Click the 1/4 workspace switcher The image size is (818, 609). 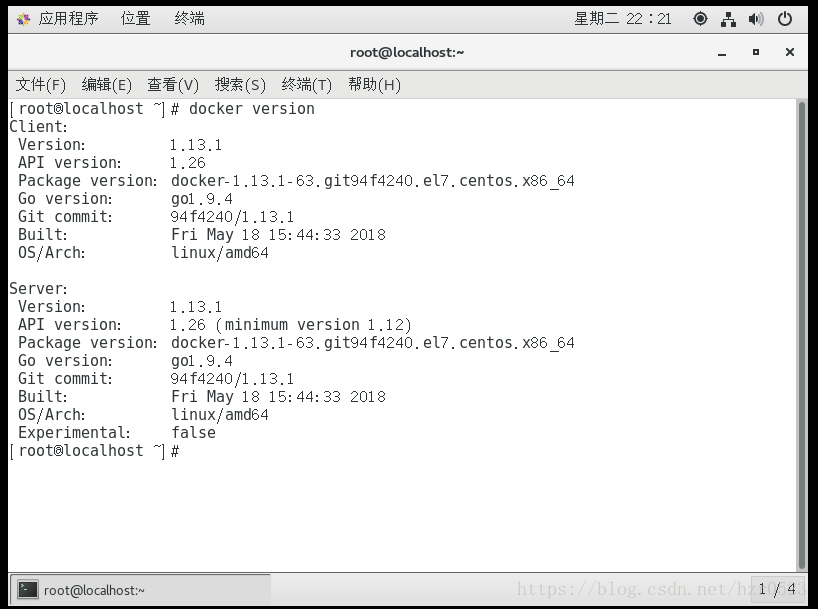(778, 590)
